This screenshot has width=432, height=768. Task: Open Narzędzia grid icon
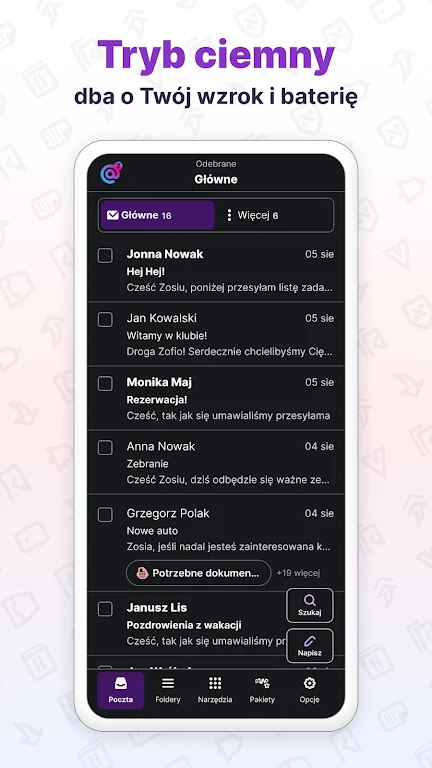215,690
